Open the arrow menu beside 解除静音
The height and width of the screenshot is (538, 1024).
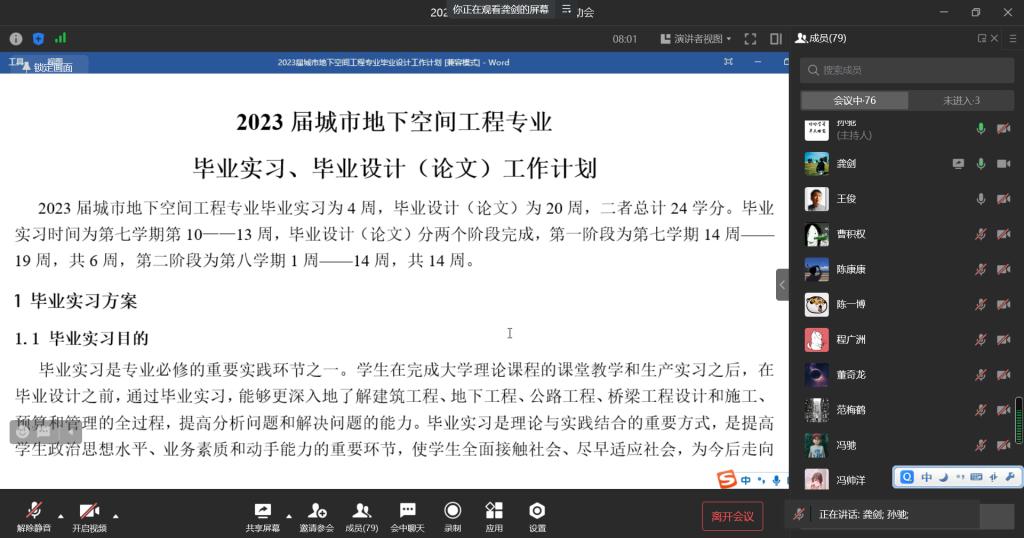60,516
